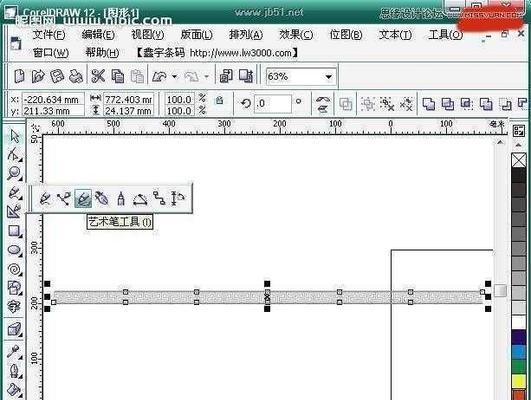531x400 pixels.
Task: Toggle the mirror buttons on property bar
Action: coord(323,104)
